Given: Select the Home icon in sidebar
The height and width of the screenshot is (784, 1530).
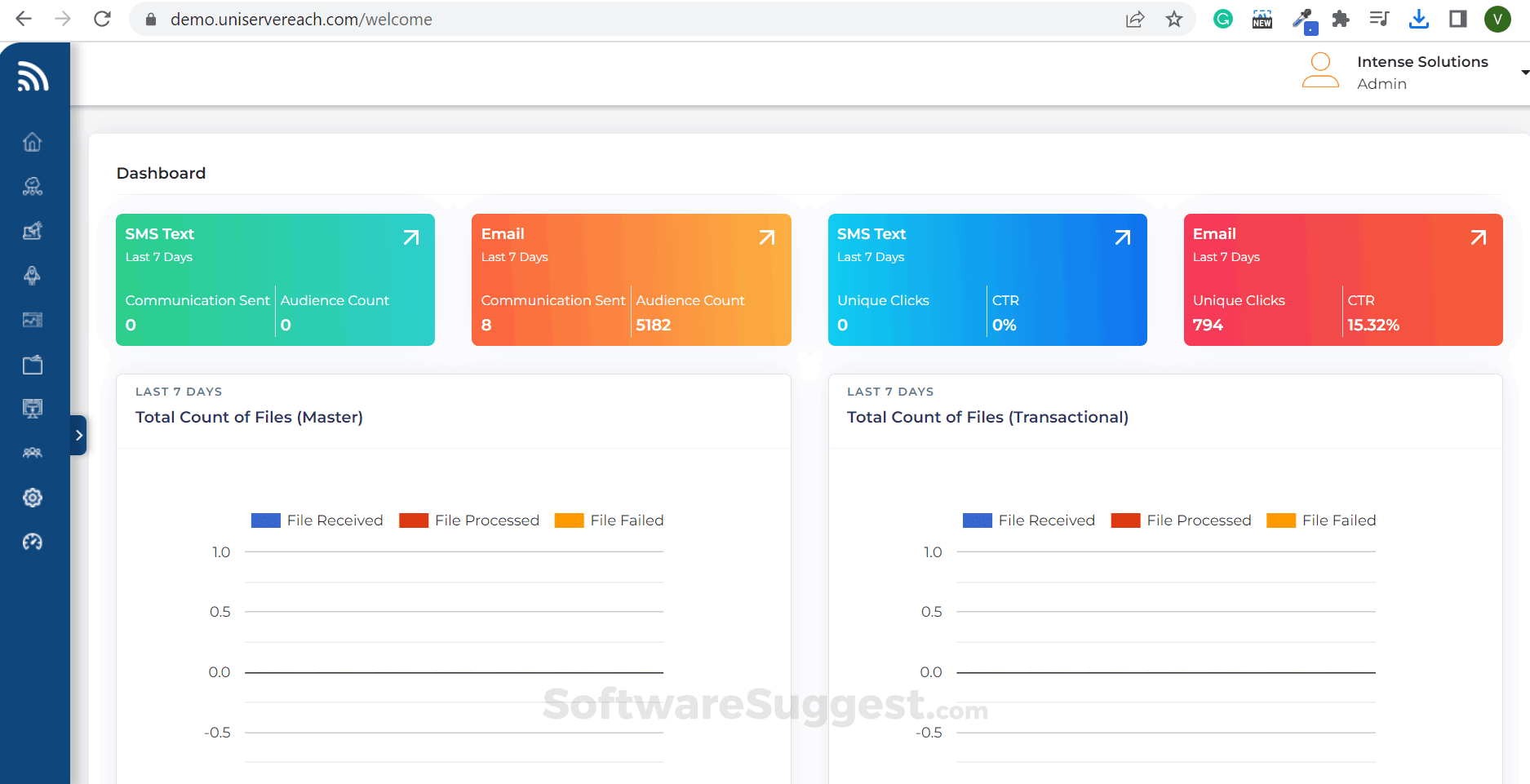Looking at the screenshot, I should click(x=33, y=141).
